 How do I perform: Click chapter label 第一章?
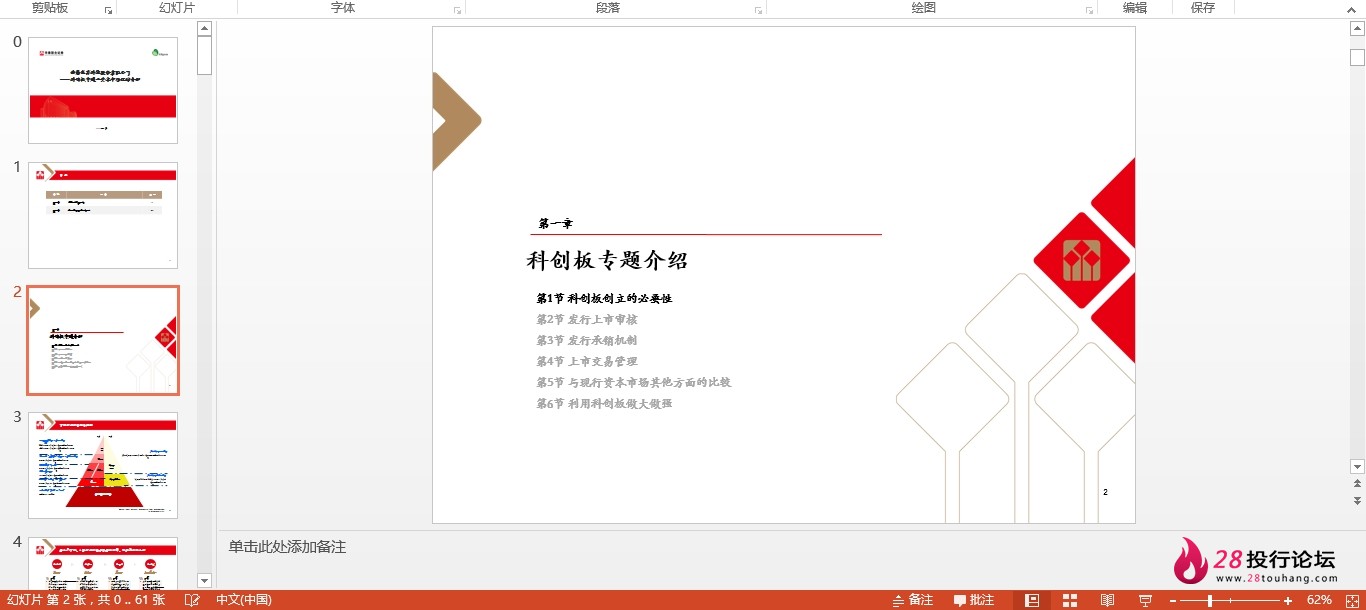pos(555,224)
